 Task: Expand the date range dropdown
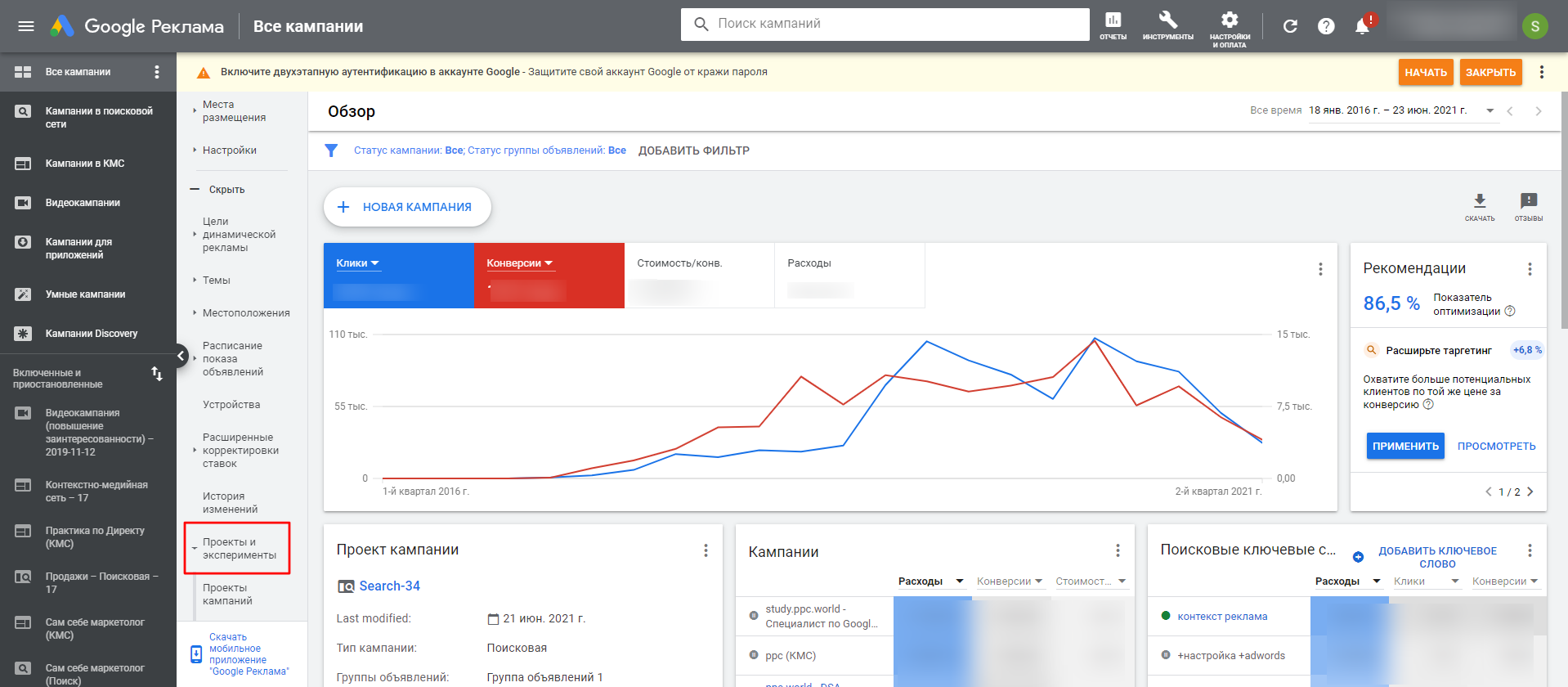[x=1490, y=110]
